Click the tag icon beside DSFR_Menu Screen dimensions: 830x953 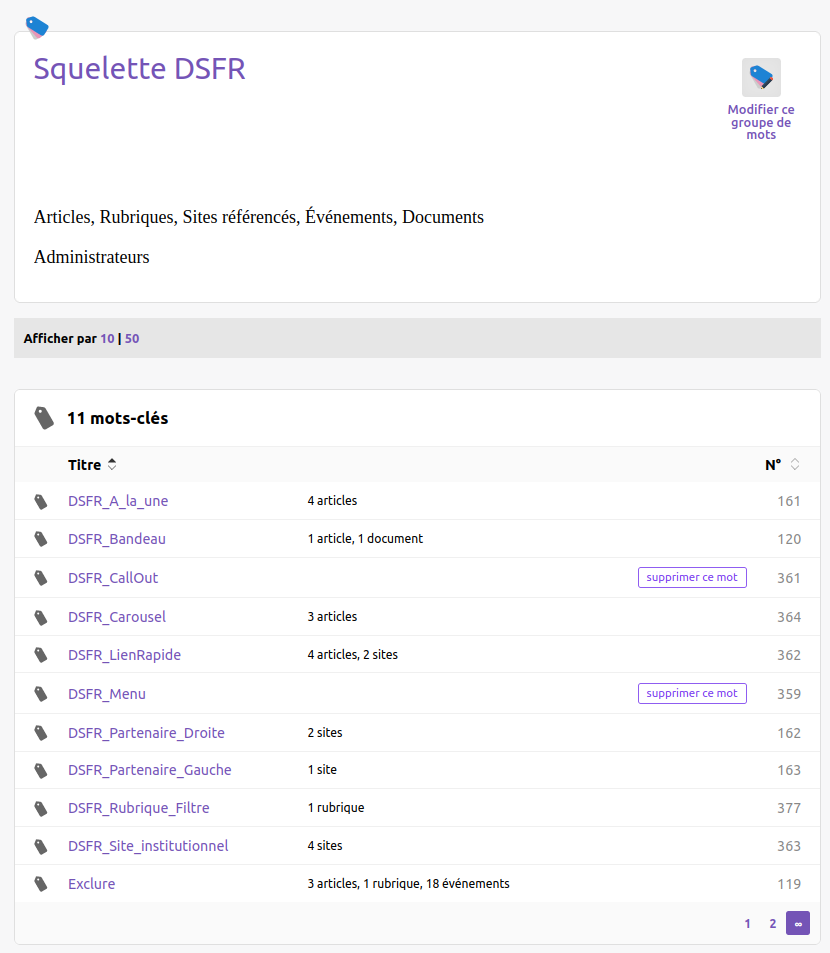click(x=41, y=694)
